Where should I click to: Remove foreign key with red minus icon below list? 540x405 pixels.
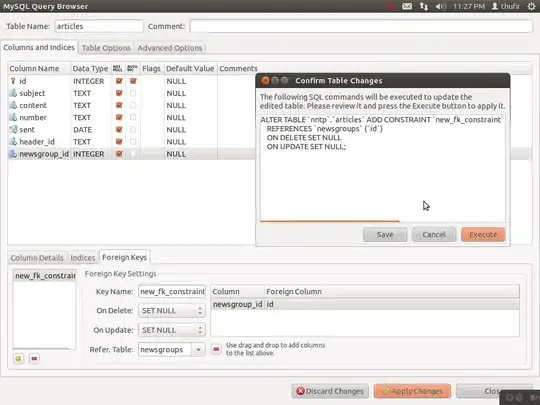[x=34, y=359]
